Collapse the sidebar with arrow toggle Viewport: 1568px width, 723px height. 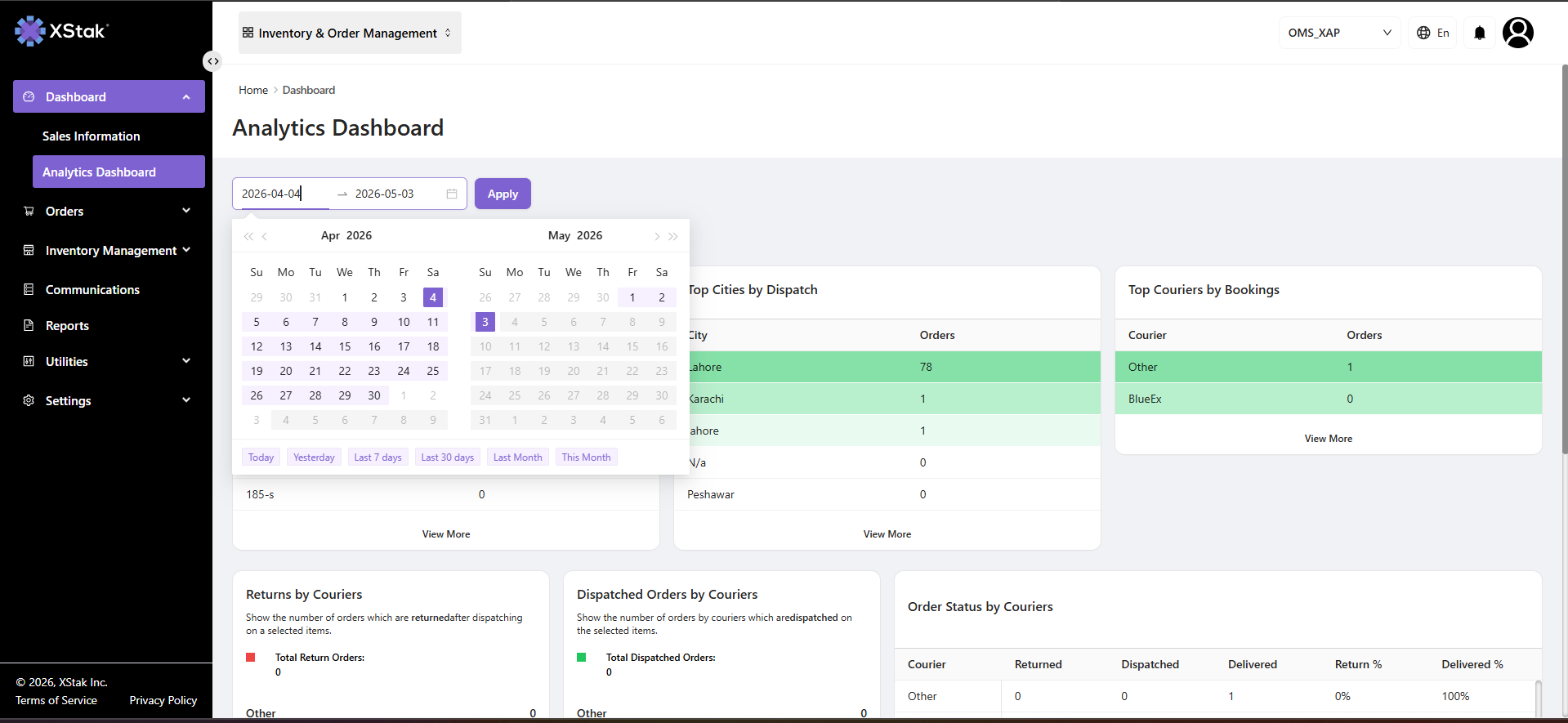coord(212,61)
